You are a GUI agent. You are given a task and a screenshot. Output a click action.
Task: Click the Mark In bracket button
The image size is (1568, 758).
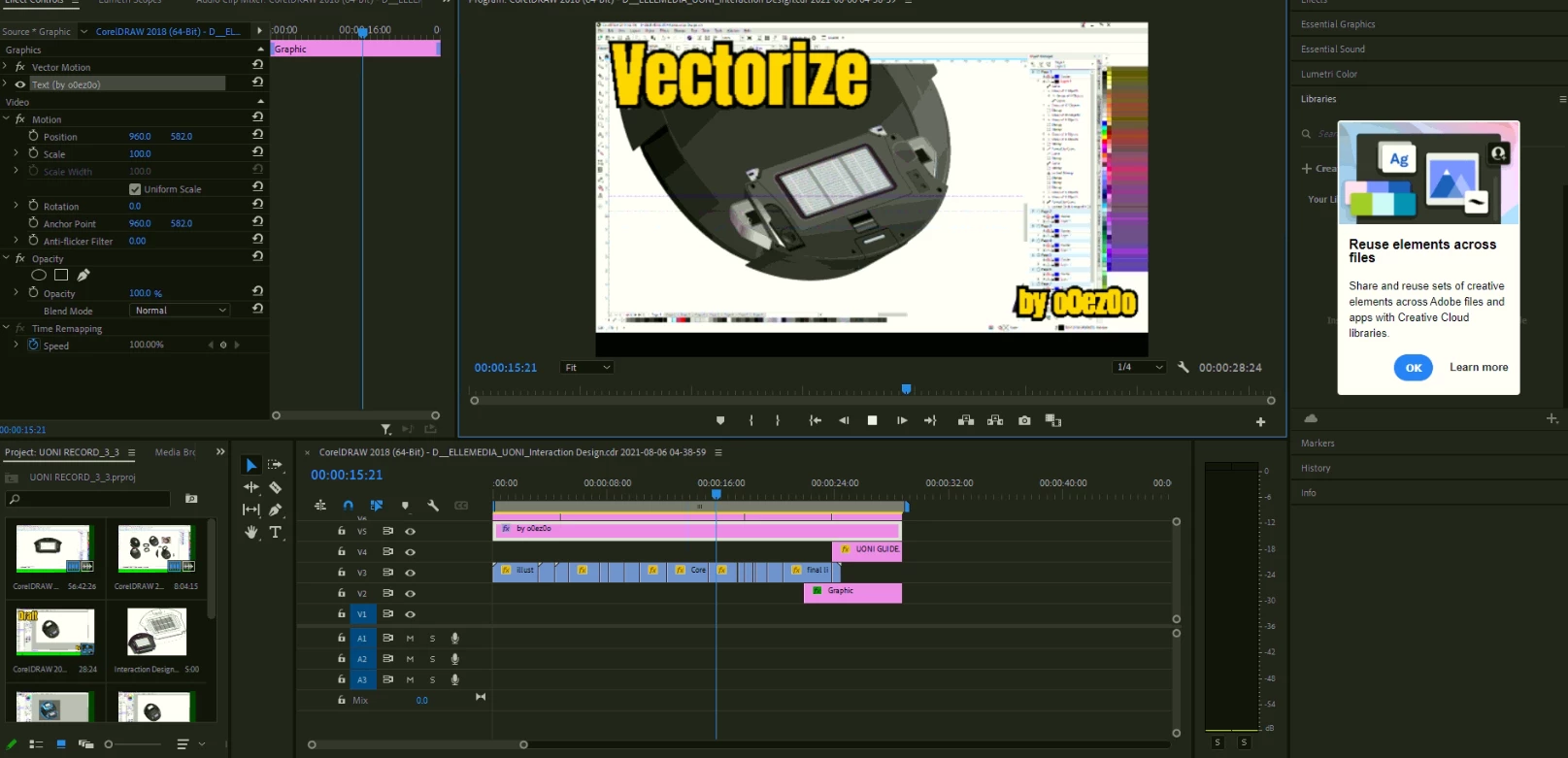pos(751,420)
